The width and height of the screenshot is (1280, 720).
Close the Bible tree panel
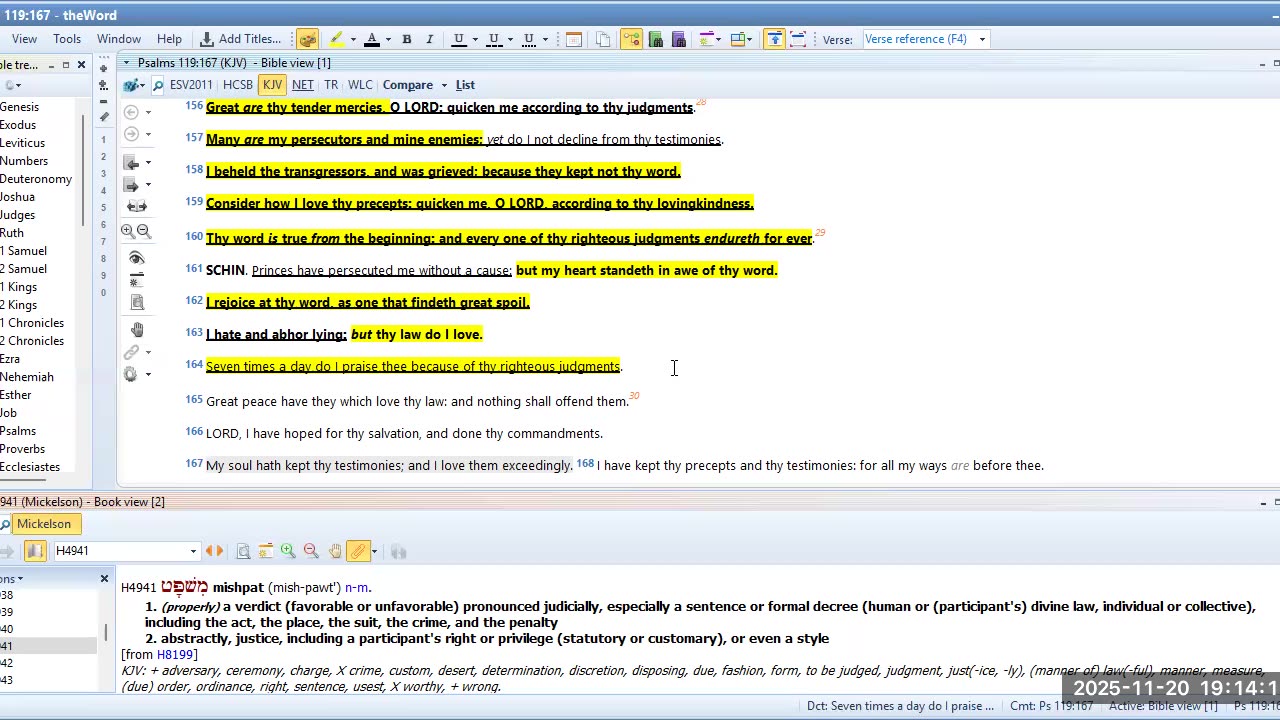(81, 65)
